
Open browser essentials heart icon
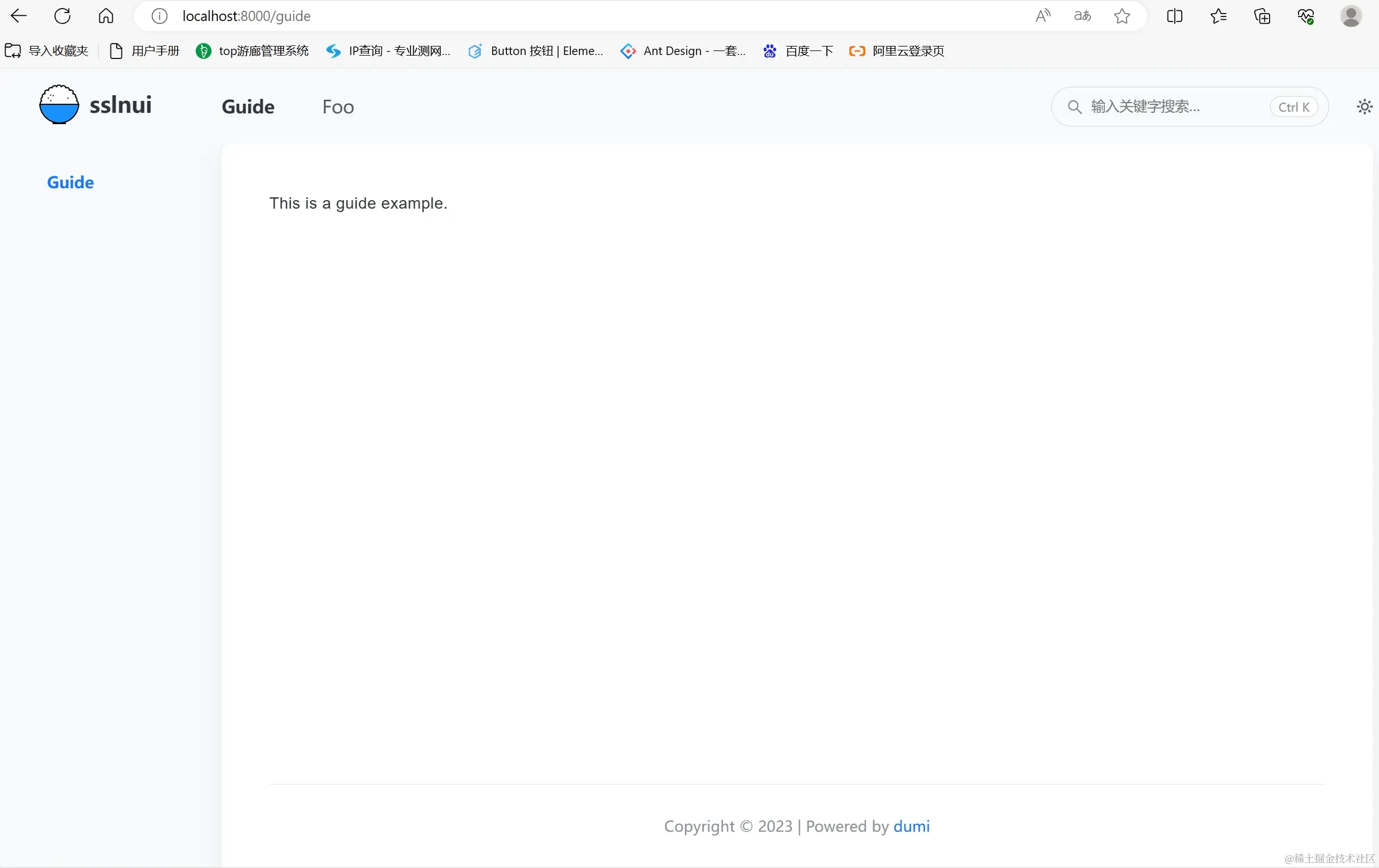[1306, 16]
